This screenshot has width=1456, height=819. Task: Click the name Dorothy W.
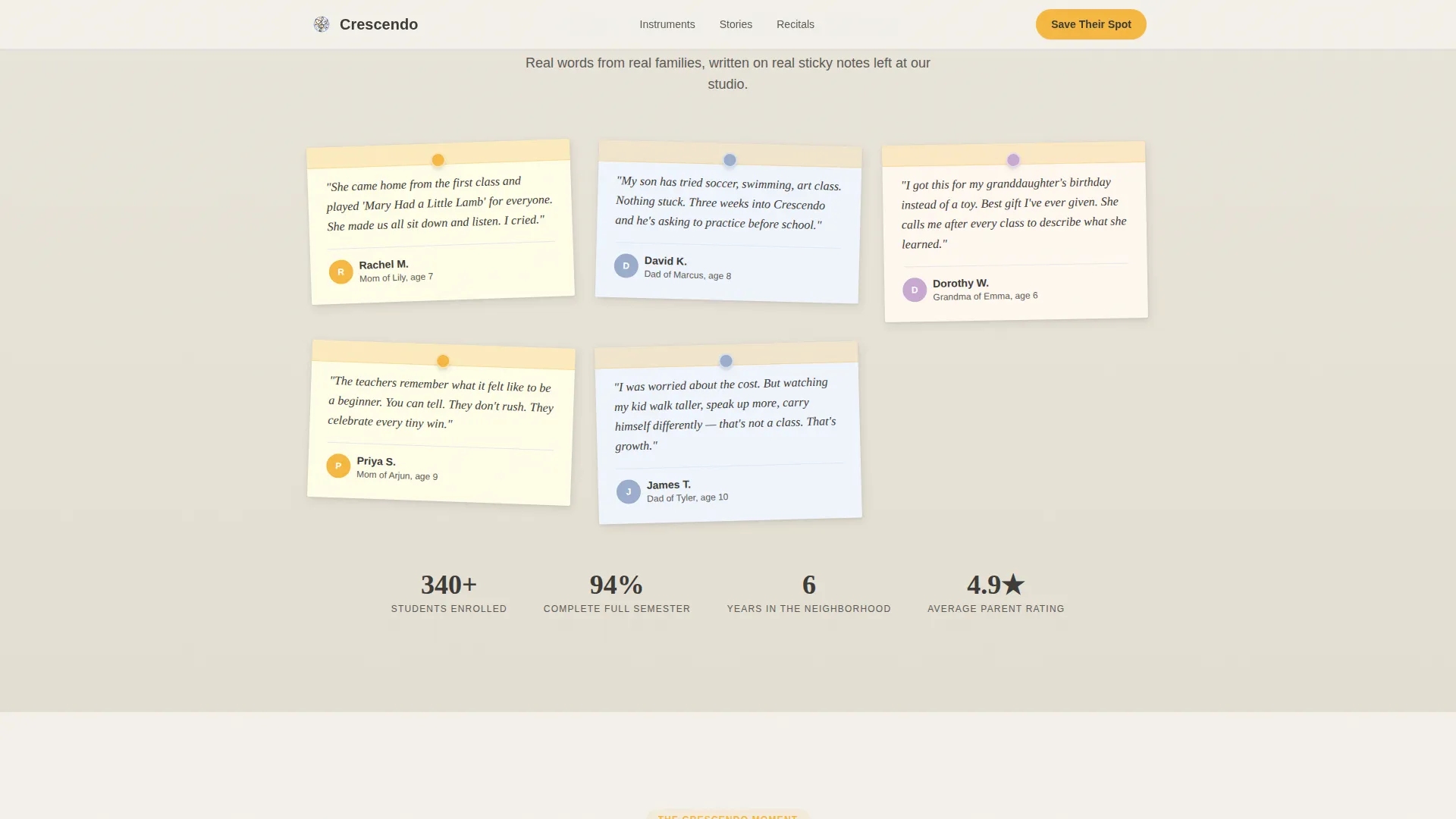coord(960,283)
